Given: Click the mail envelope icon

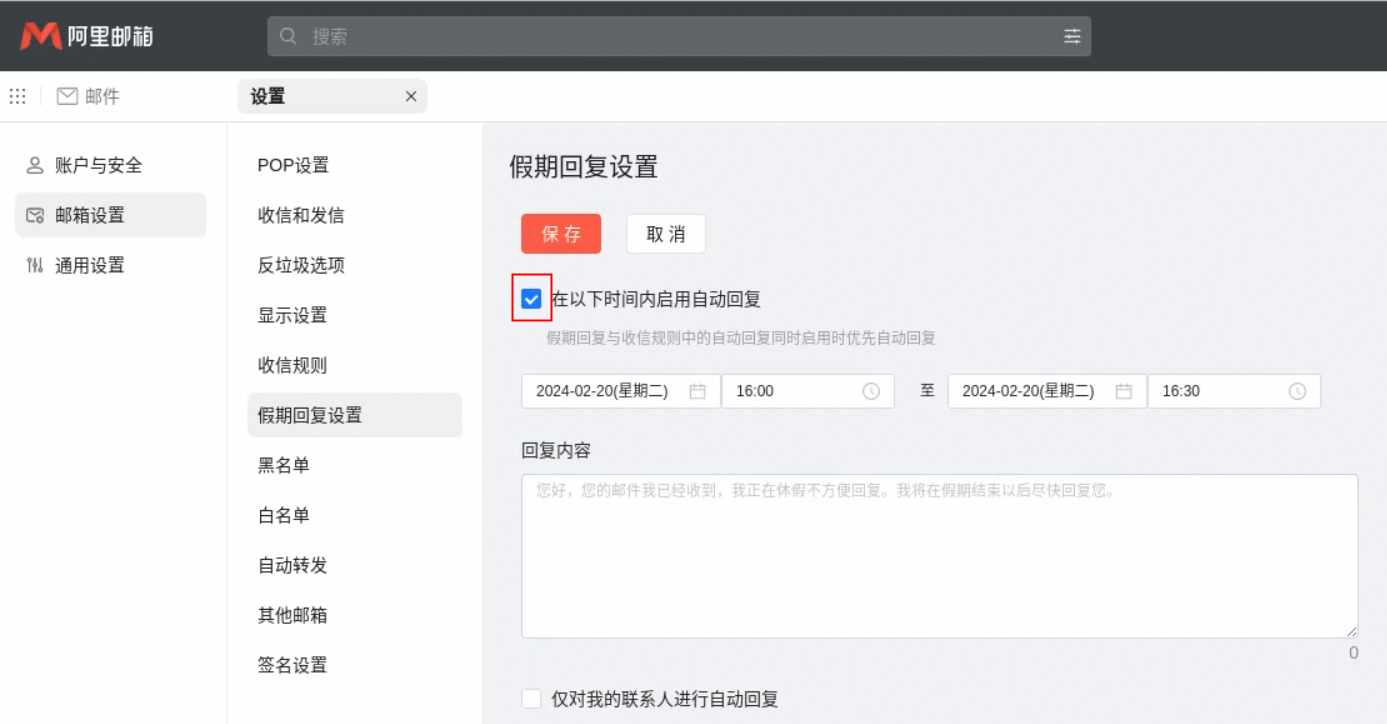Looking at the screenshot, I should (x=67, y=96).
